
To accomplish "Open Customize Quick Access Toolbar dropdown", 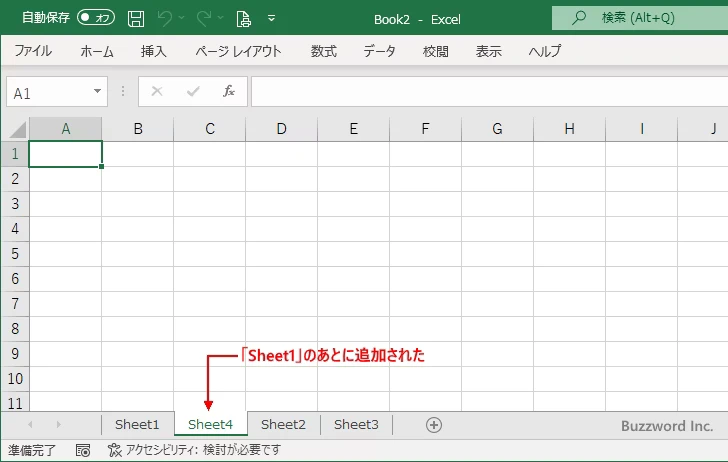I will [272, 18].
